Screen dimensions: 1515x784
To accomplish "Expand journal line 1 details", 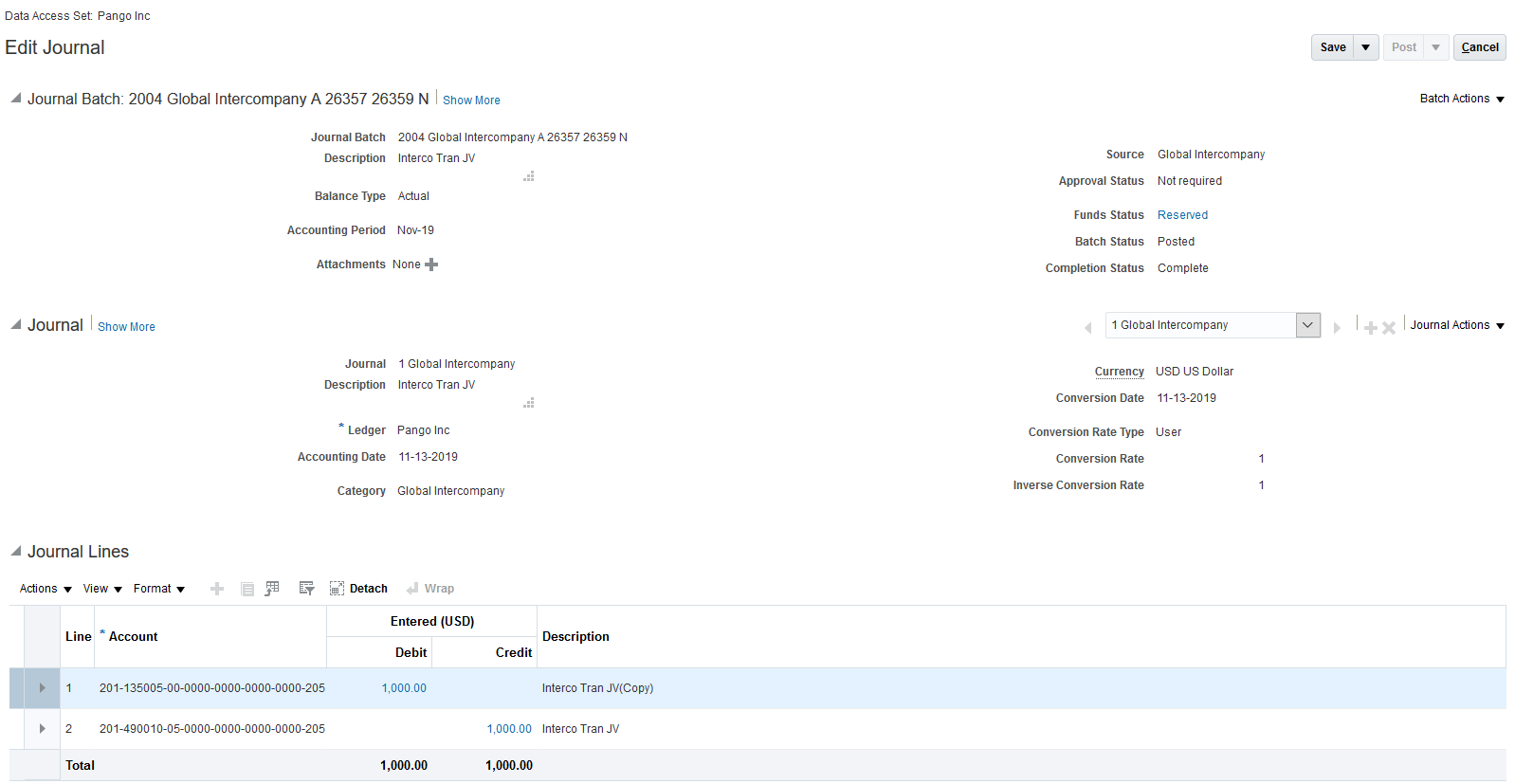I will (42, 688).
